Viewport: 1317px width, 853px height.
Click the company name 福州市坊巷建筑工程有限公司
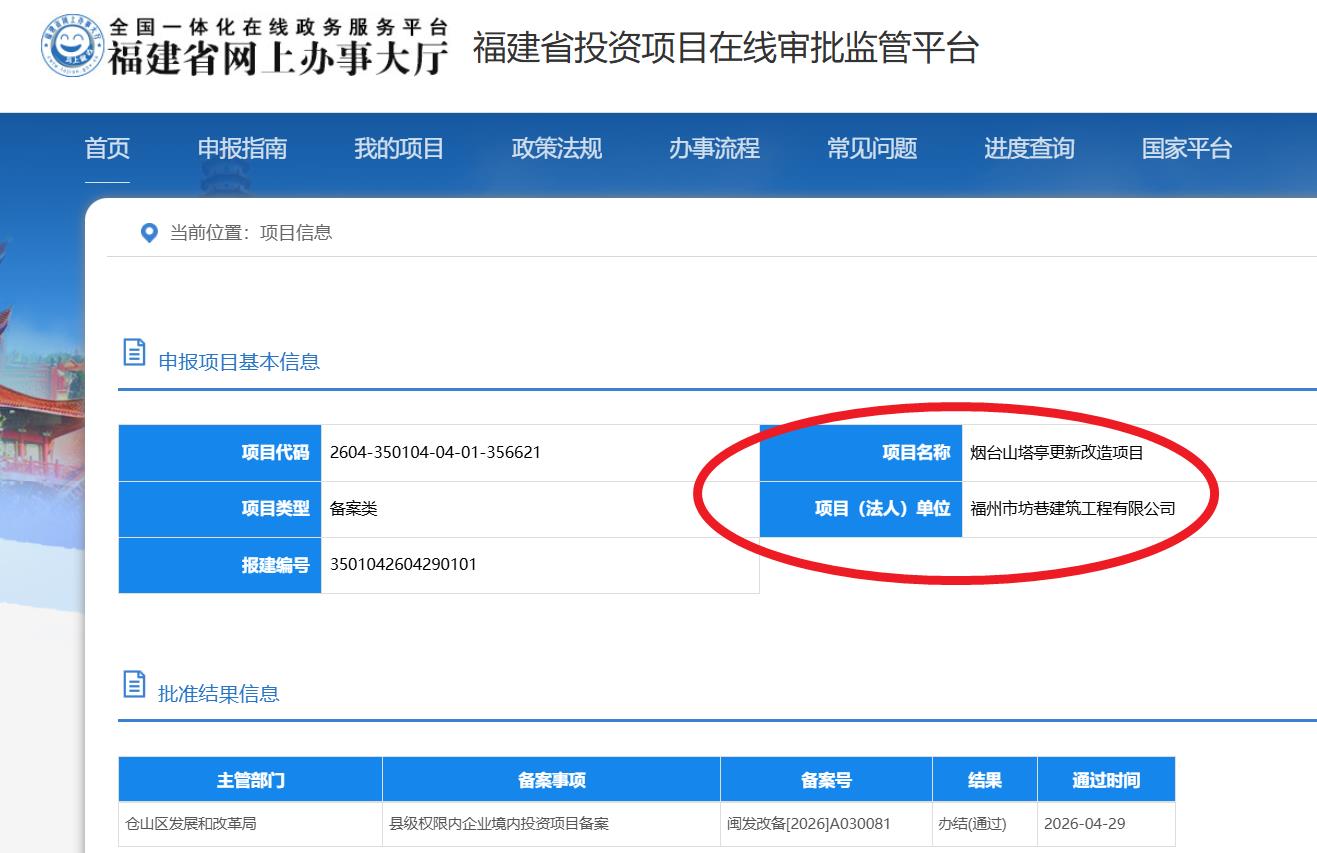pyautogui.click(x=1072, y=509)
